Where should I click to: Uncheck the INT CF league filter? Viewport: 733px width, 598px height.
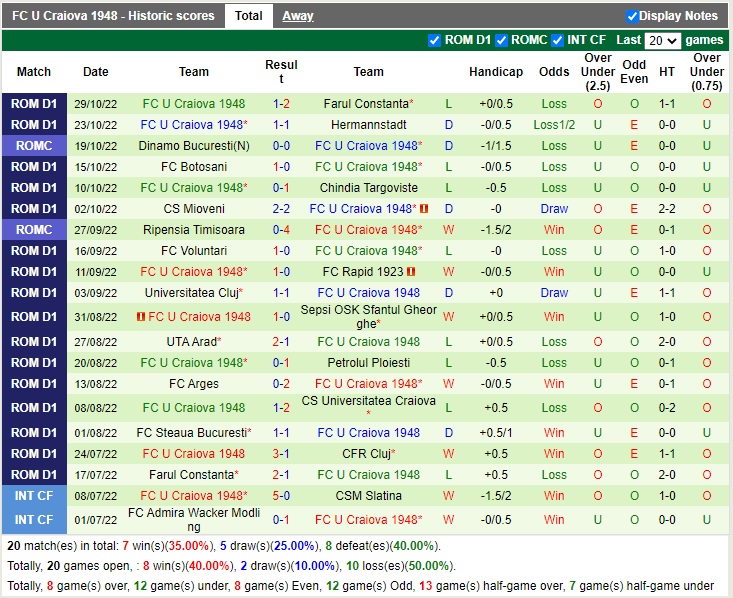[x=557, y=41]
